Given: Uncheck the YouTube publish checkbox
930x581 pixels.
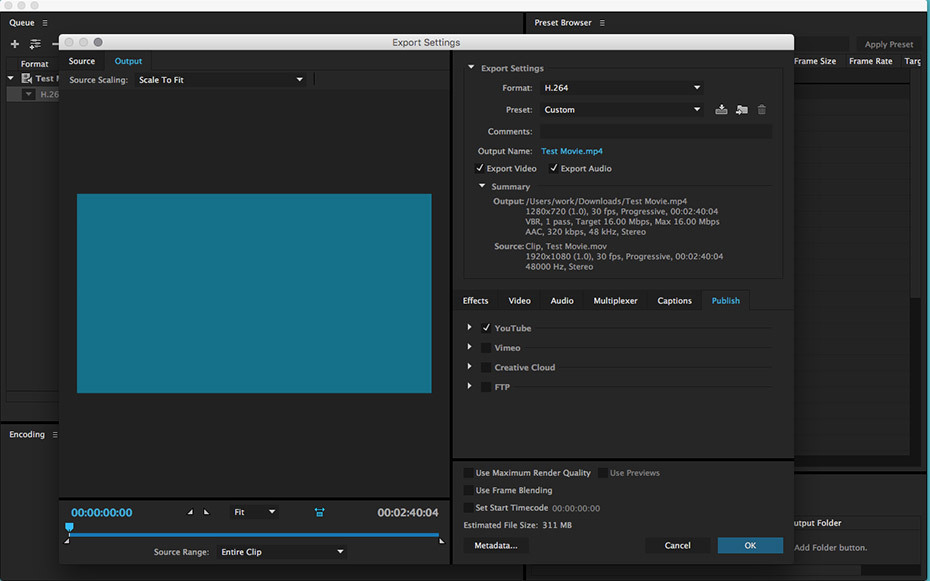Looking at the screenshot, I should tap(486, 328).
